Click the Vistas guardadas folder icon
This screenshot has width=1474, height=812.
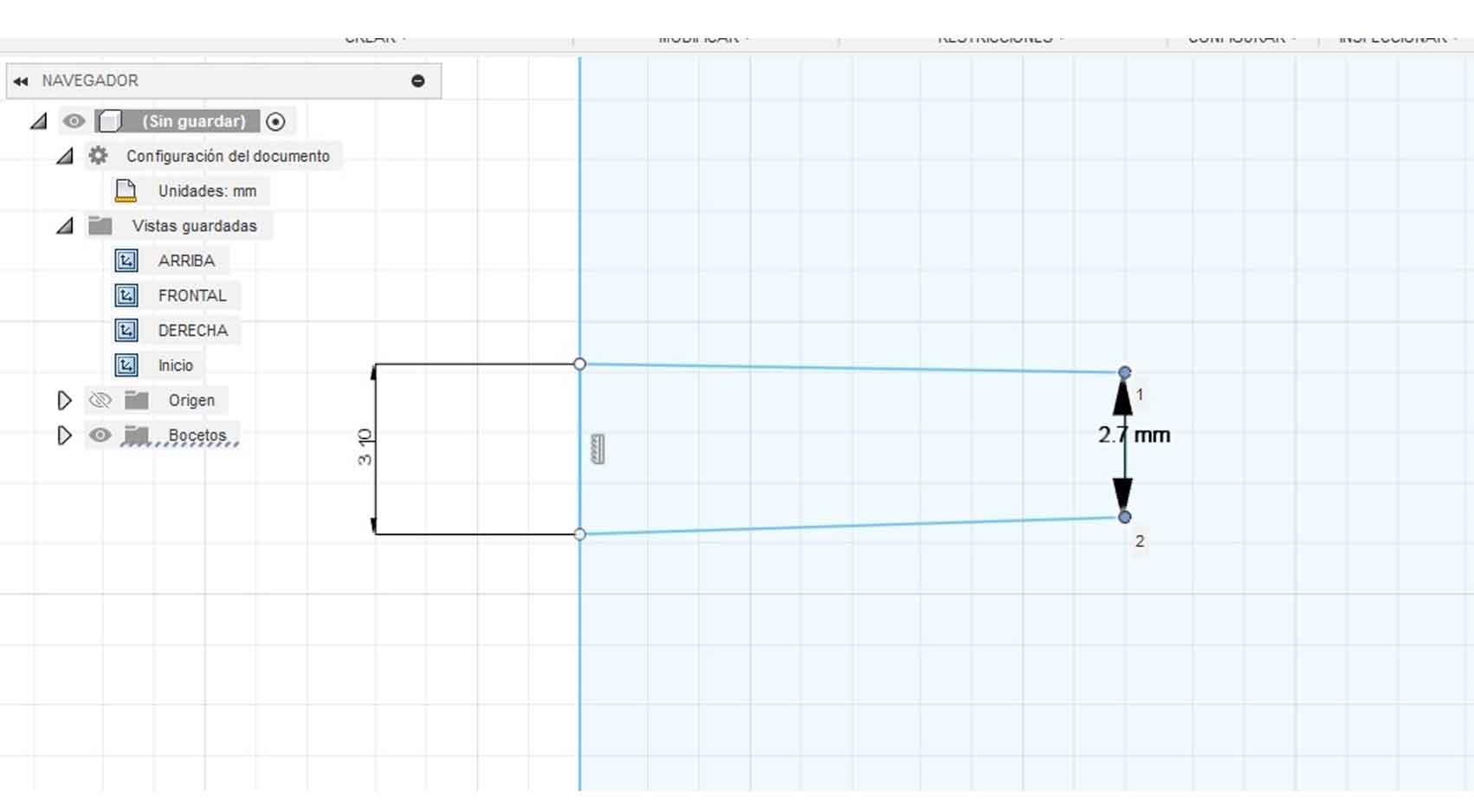tap(100, 226)
